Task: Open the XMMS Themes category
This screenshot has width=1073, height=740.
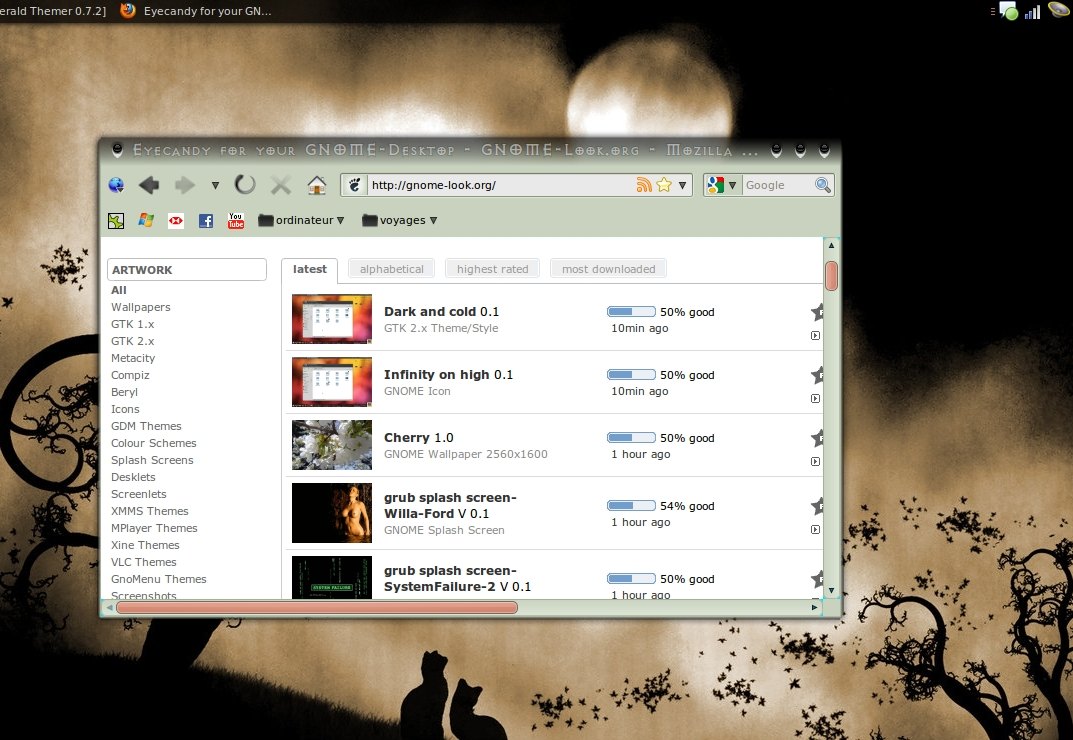Action: coord(150,511)
